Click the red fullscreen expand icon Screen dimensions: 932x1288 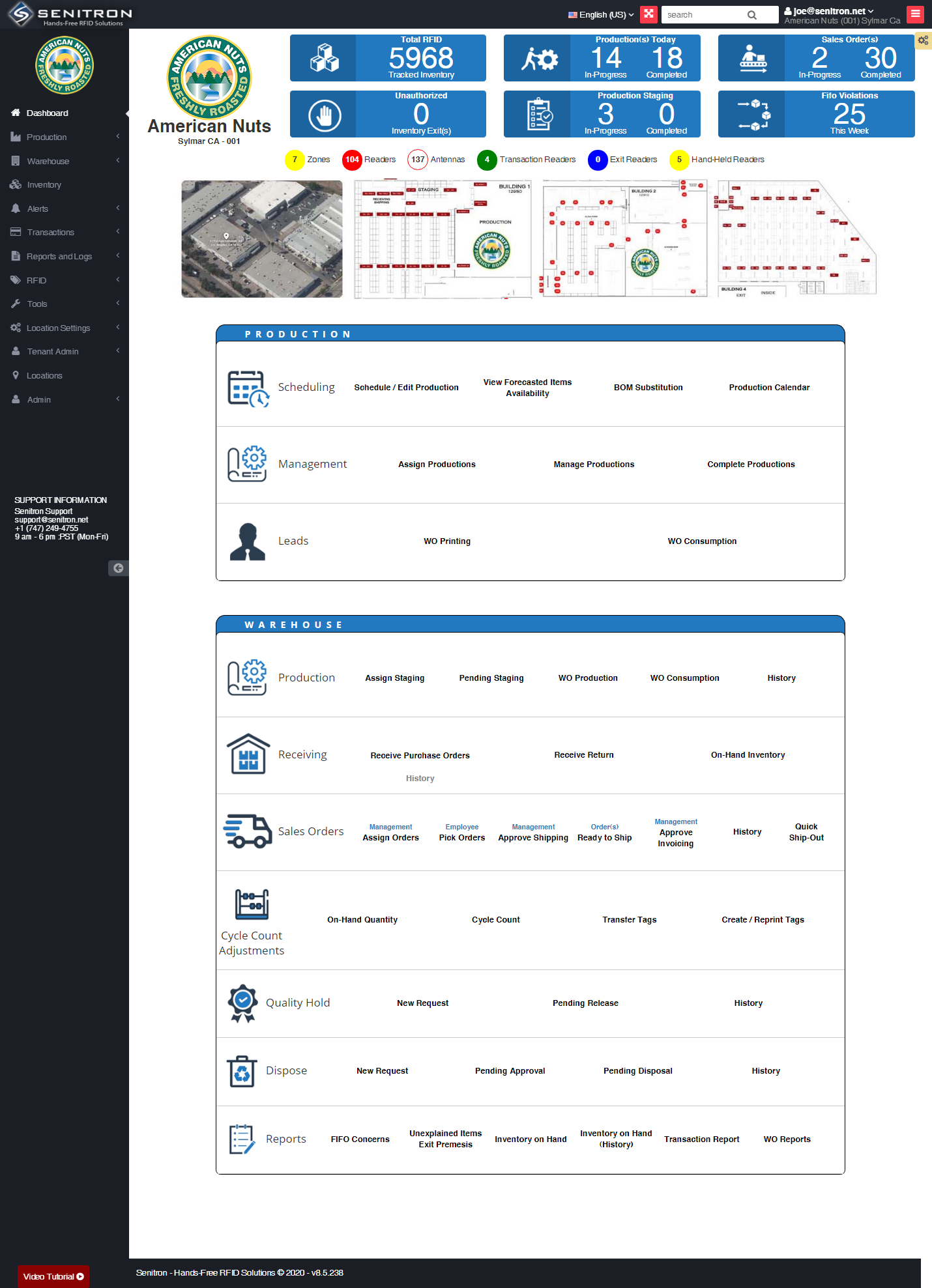648,14
